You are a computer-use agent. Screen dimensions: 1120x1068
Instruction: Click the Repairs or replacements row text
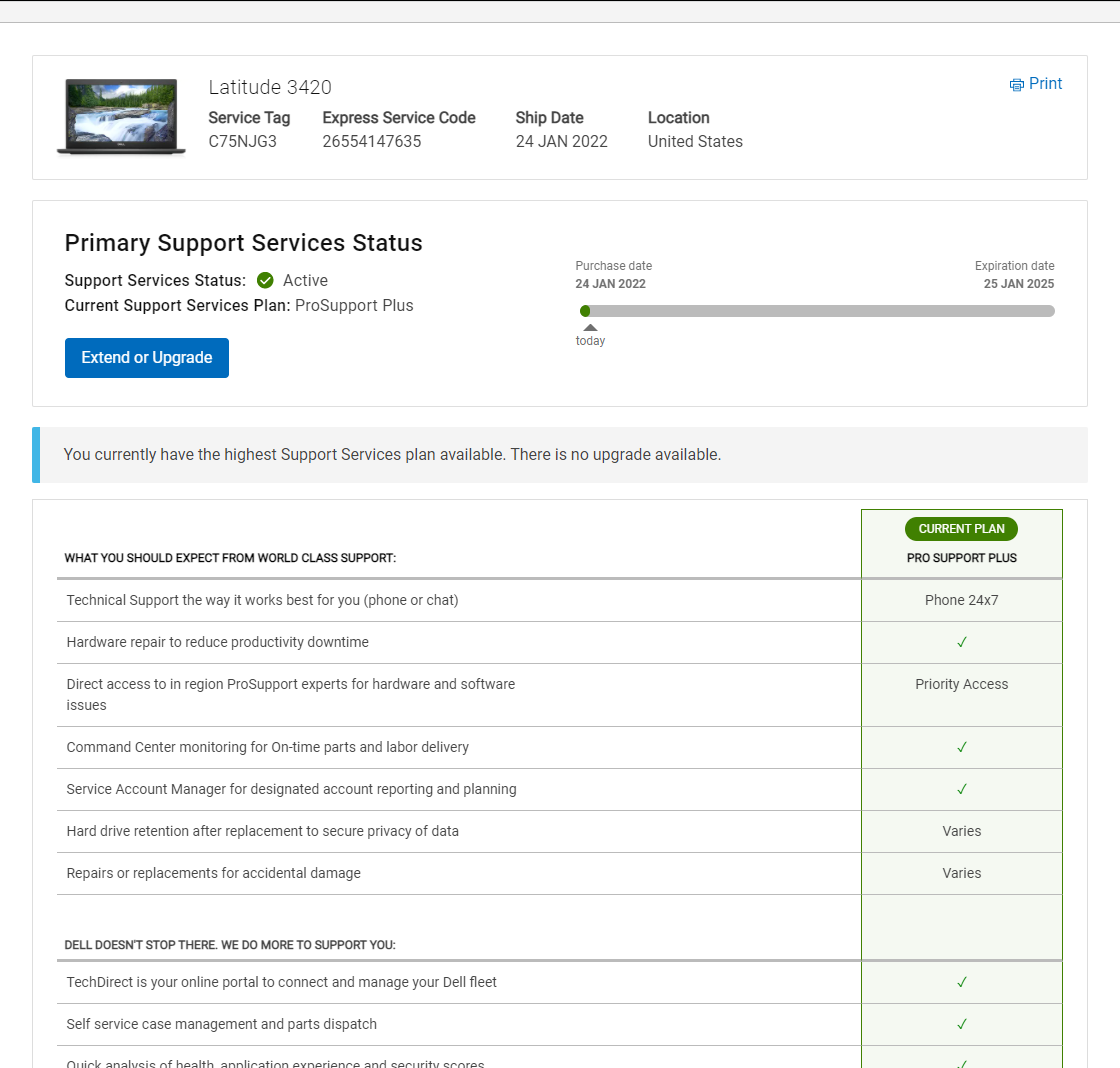(214, 874)
